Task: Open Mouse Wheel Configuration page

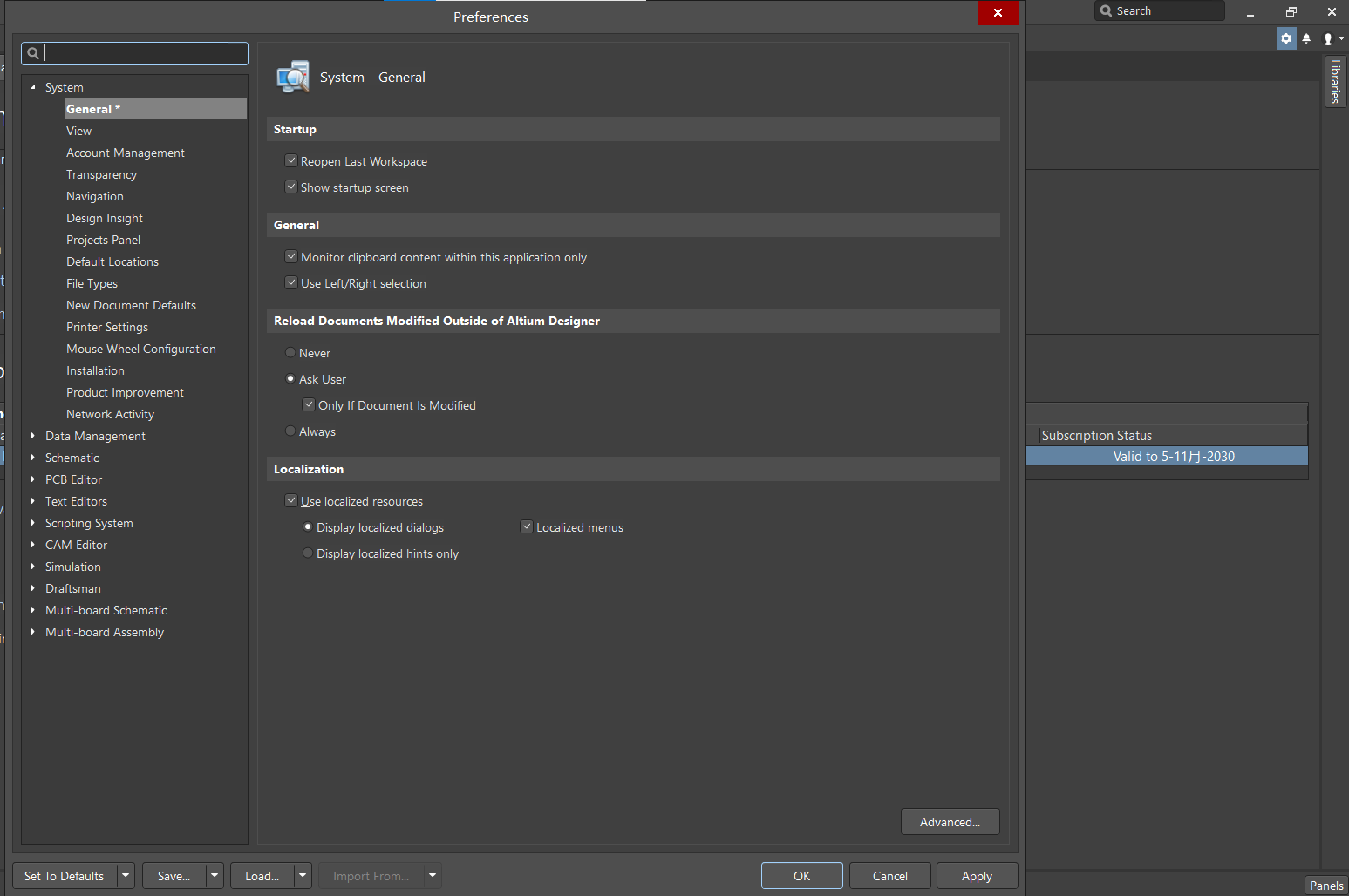Action: [x=141, y=349]
